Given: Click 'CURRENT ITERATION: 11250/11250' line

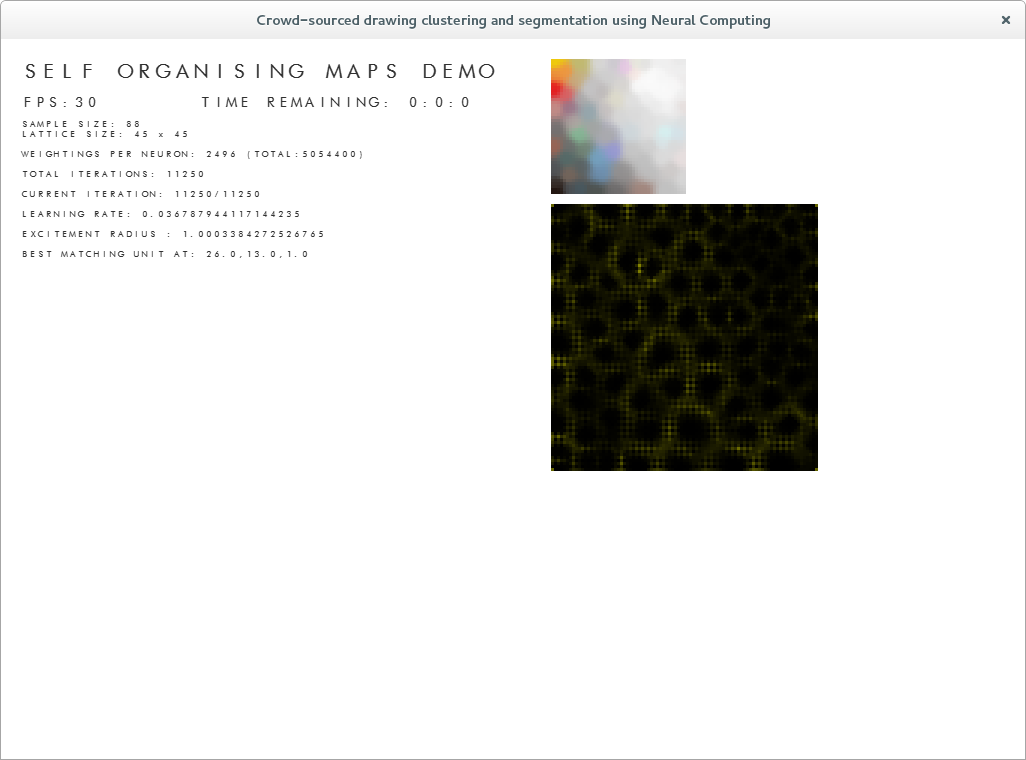Looking at the screenshot, I should 141,194.
